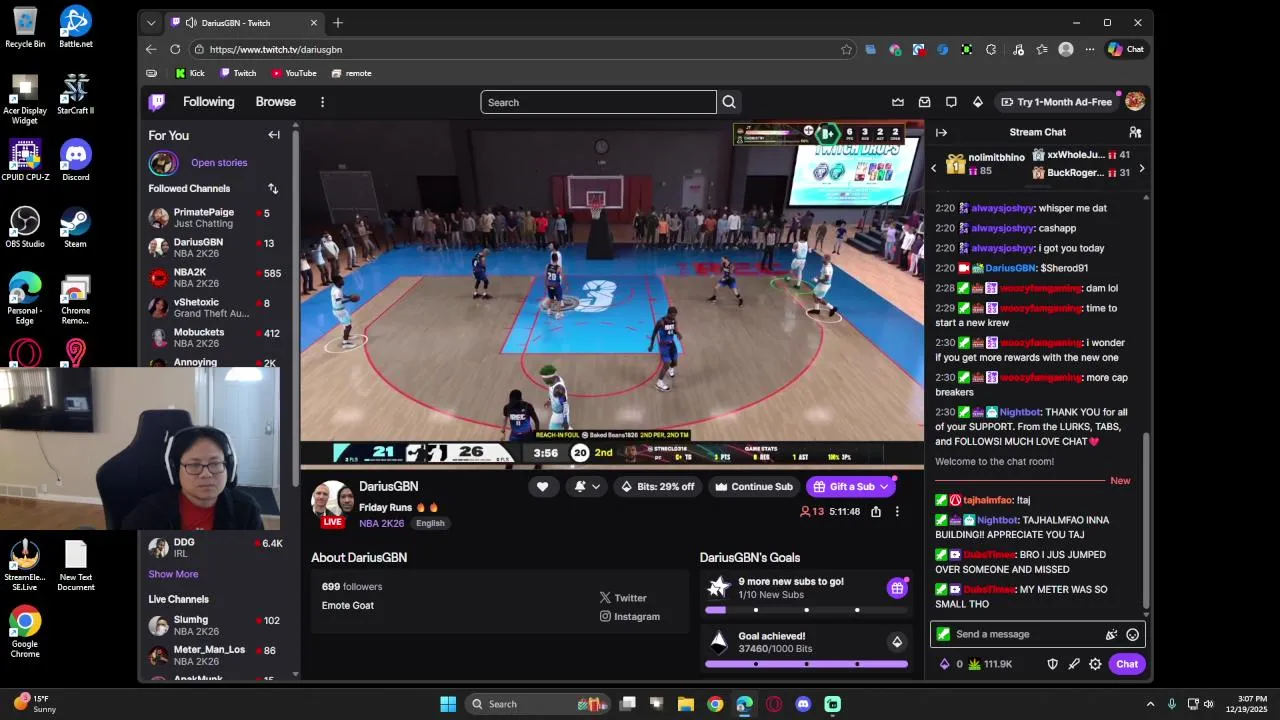Open stories from the sidebar

(x=219, y=162)
